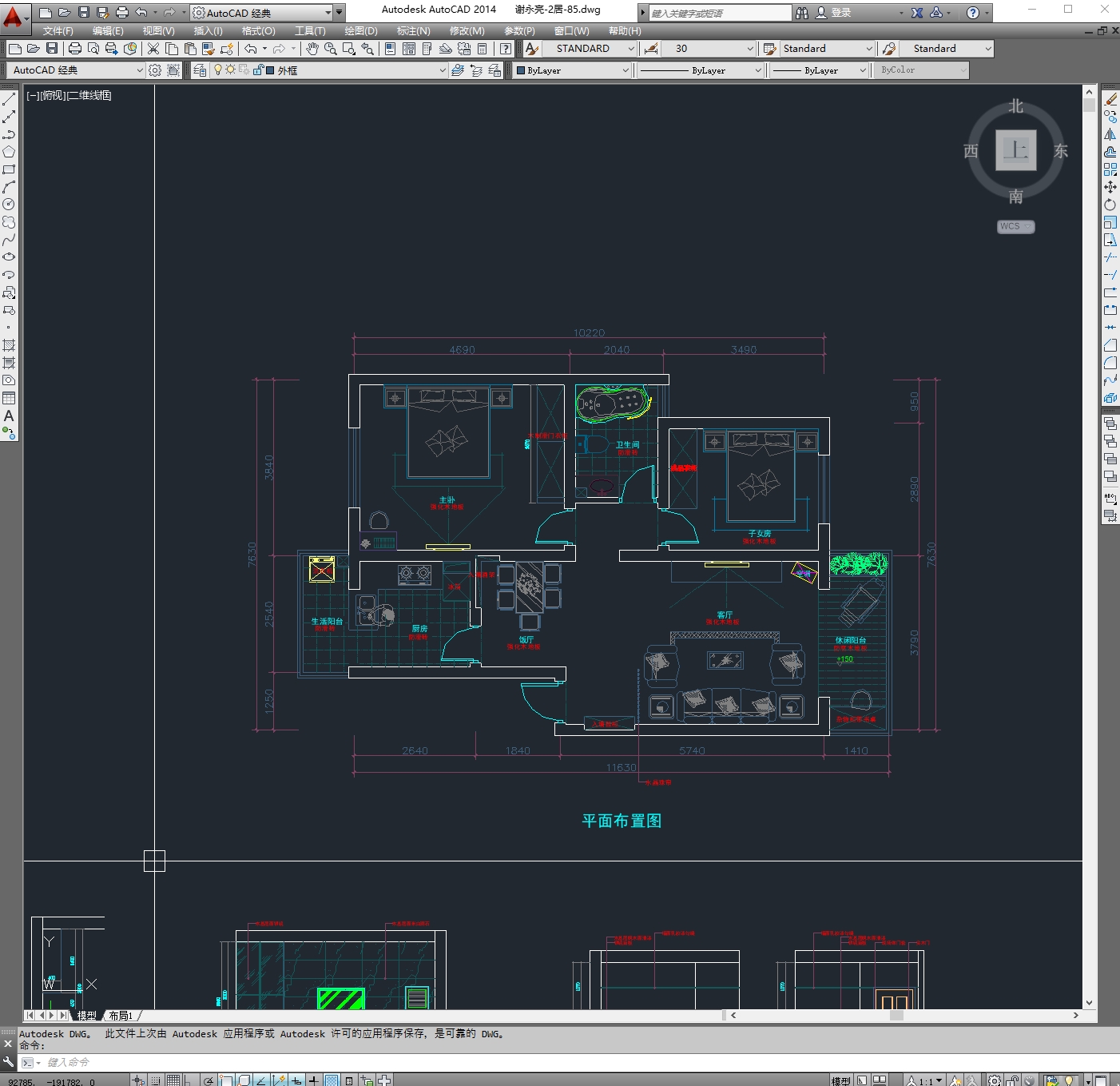Toggle Snap Mode in status bar

coord(157,1080)
